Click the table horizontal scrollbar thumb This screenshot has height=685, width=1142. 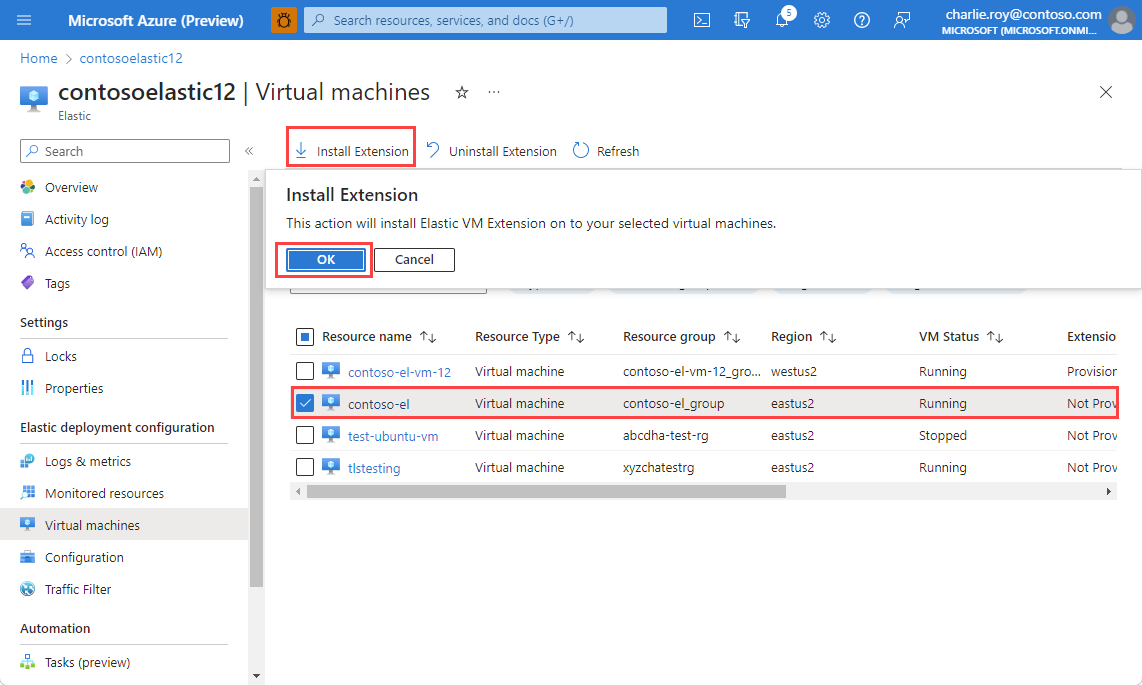pos(546,491)
